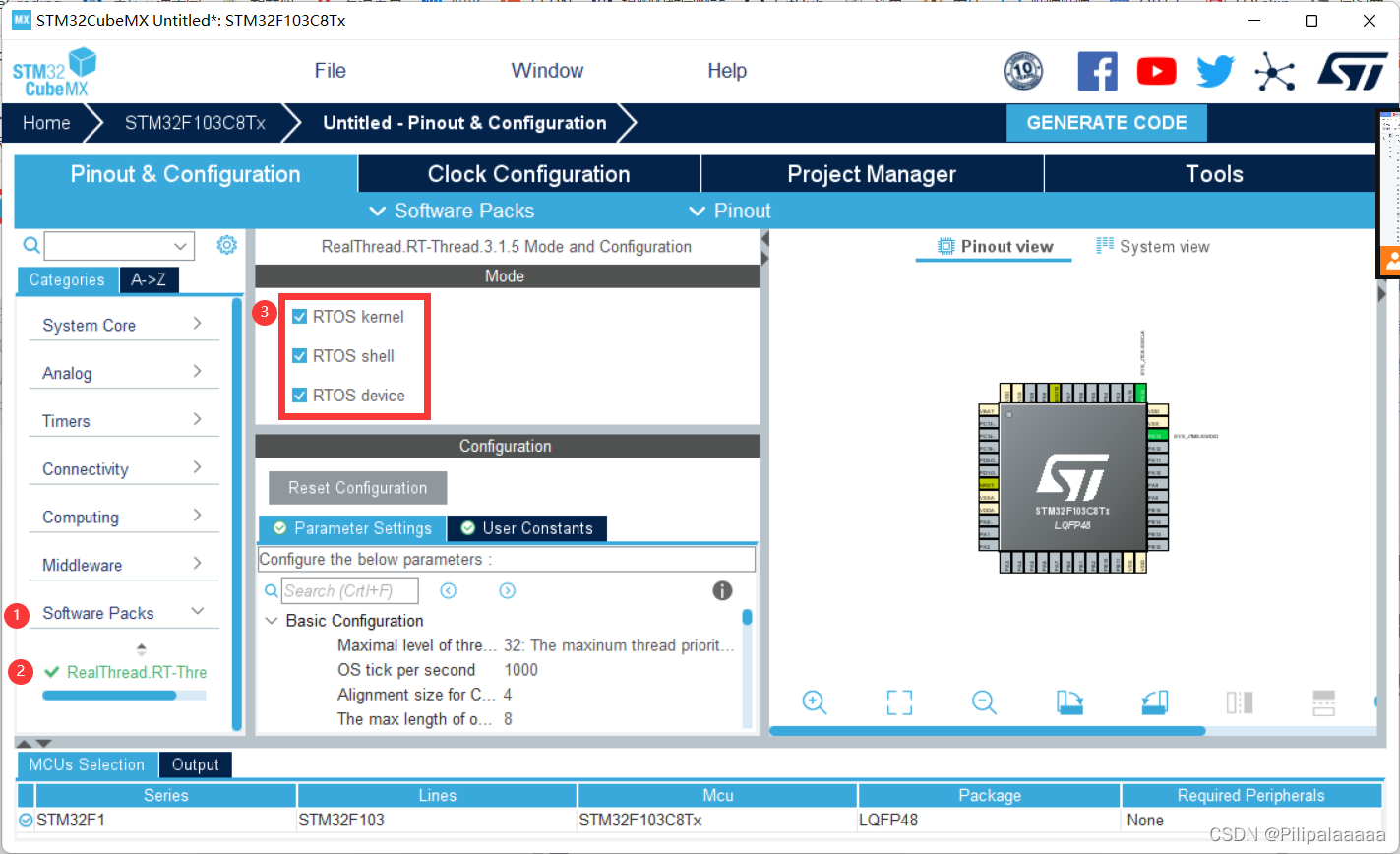Screen dimensions: 1400x854
Task: Select the Parameter Settings tab
Action: (x=352, y=528)
